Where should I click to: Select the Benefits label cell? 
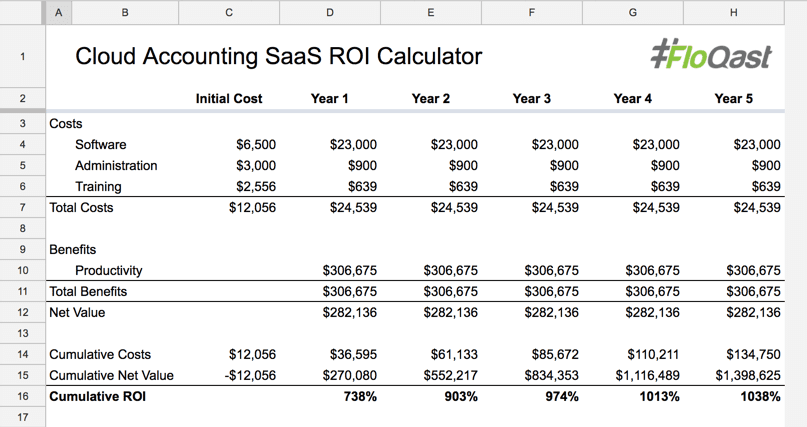73,250
